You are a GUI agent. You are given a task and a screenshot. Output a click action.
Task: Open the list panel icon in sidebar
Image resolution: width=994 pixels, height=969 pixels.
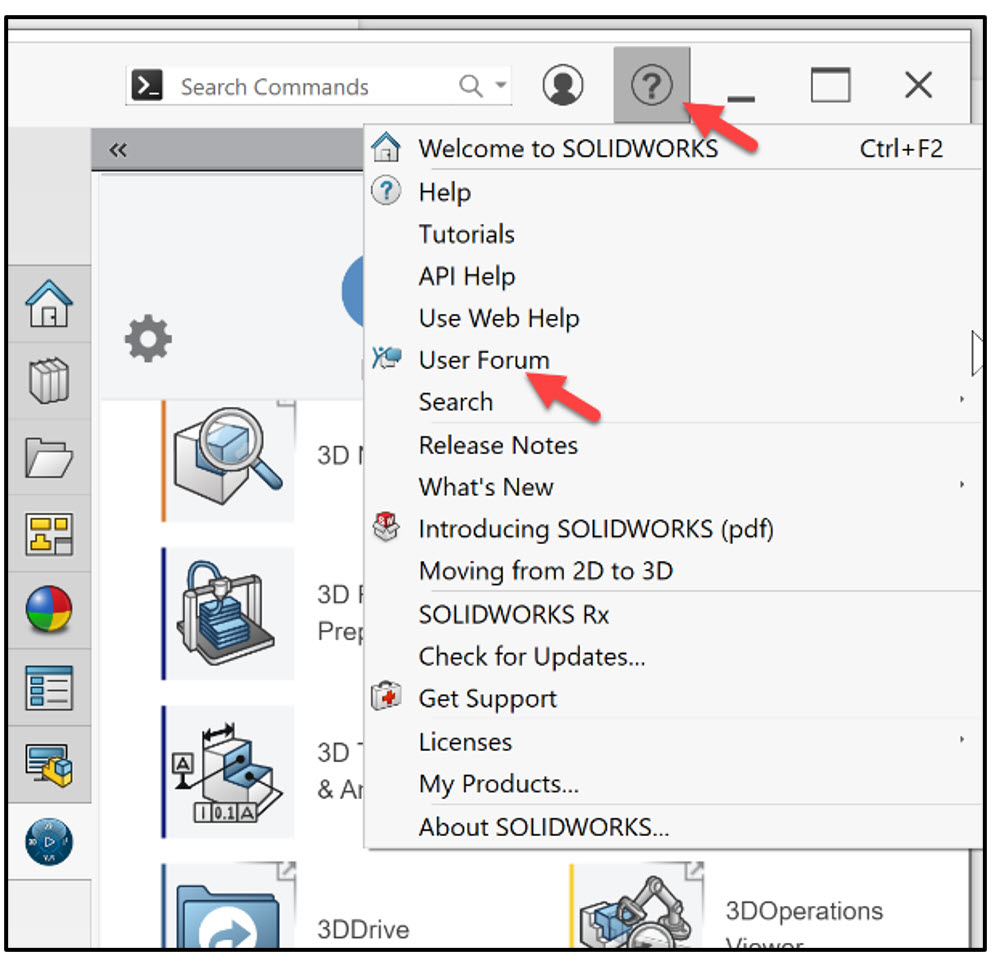(49, 688)
